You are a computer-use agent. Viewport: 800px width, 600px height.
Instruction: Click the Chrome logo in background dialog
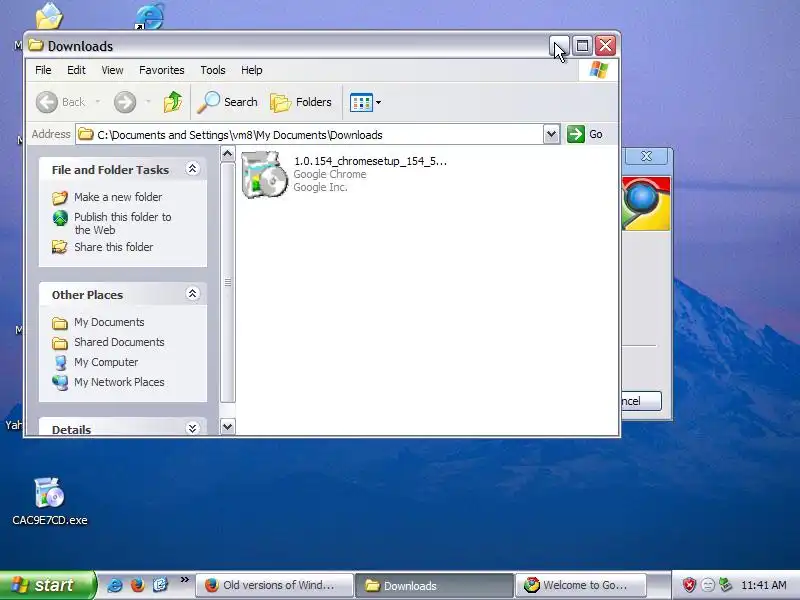point(646,204)
